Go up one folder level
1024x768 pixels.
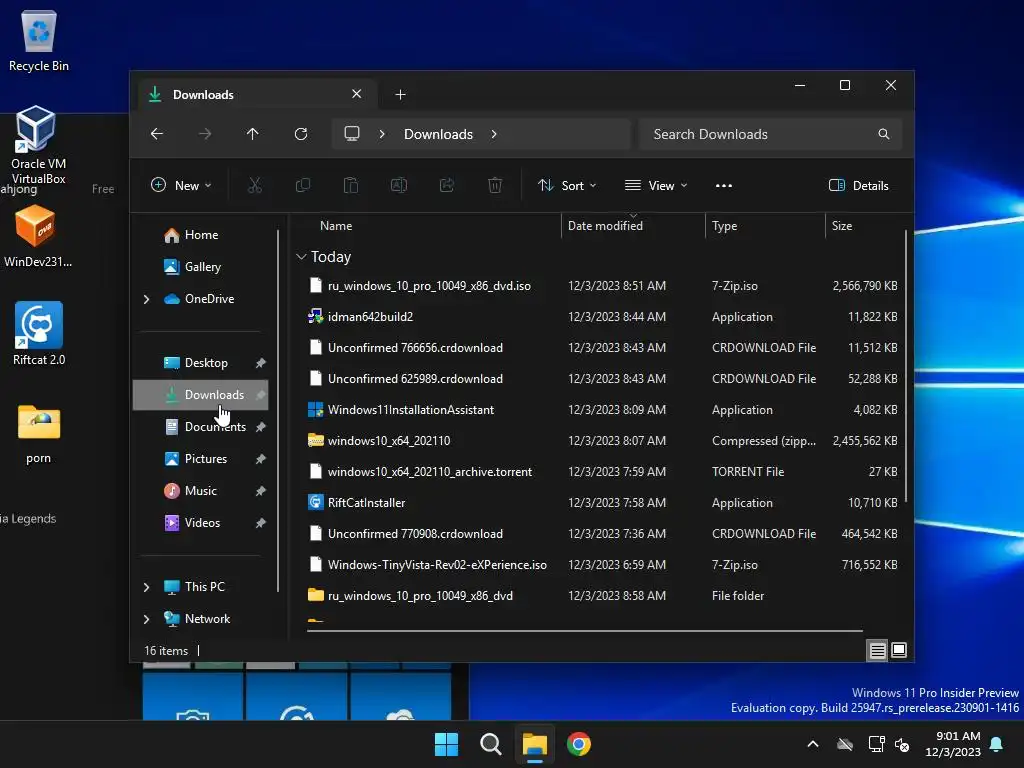(x=253, y=134)
